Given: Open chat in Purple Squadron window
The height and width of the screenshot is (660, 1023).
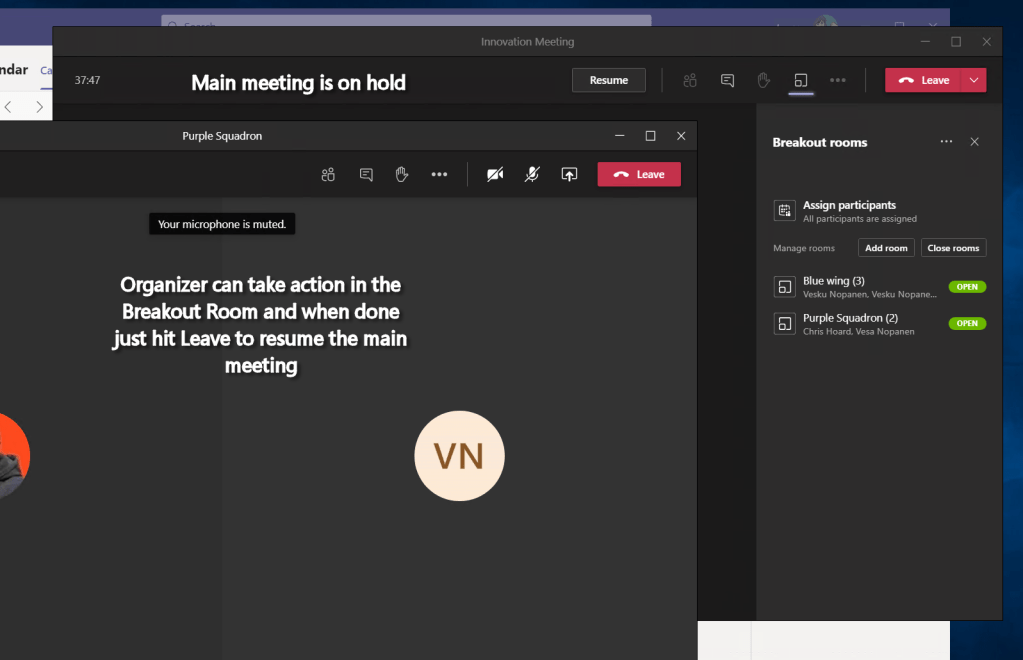Looking at the screenshot, I should click(366, 174).
